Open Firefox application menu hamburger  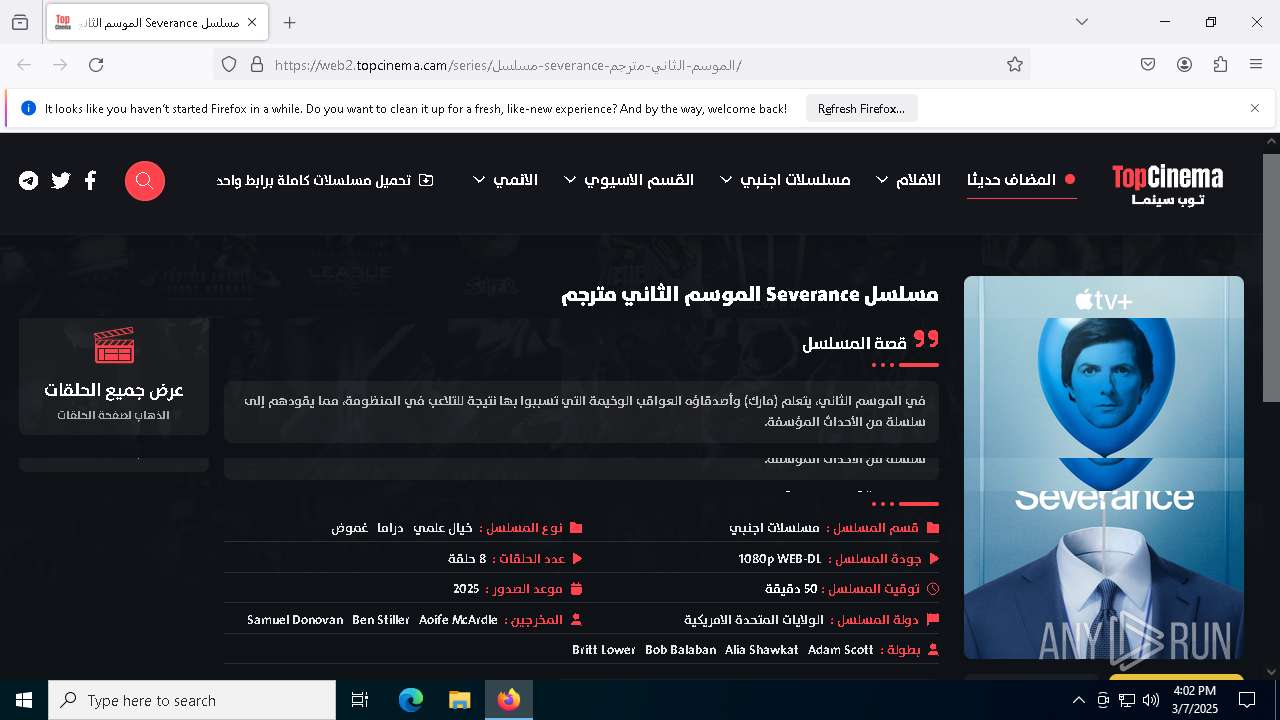1256,65
